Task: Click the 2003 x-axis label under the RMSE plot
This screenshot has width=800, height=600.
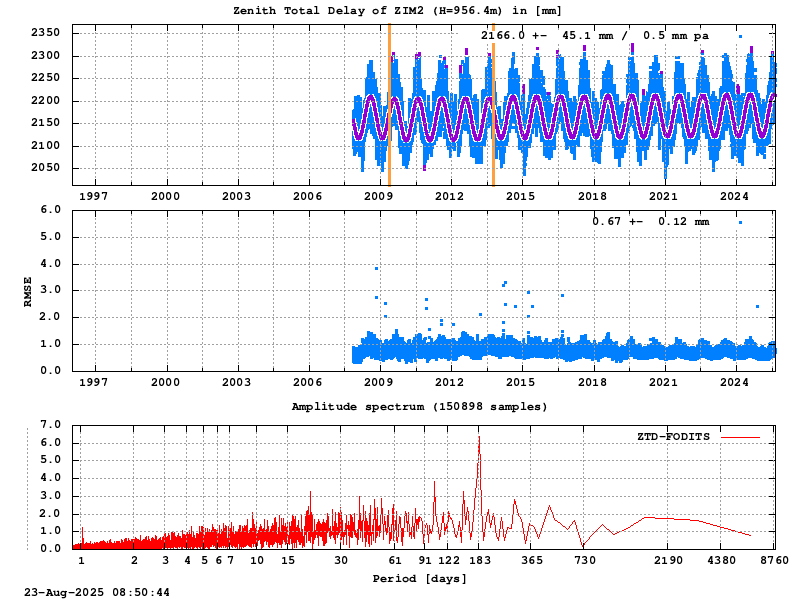Action: coord(236,382)
